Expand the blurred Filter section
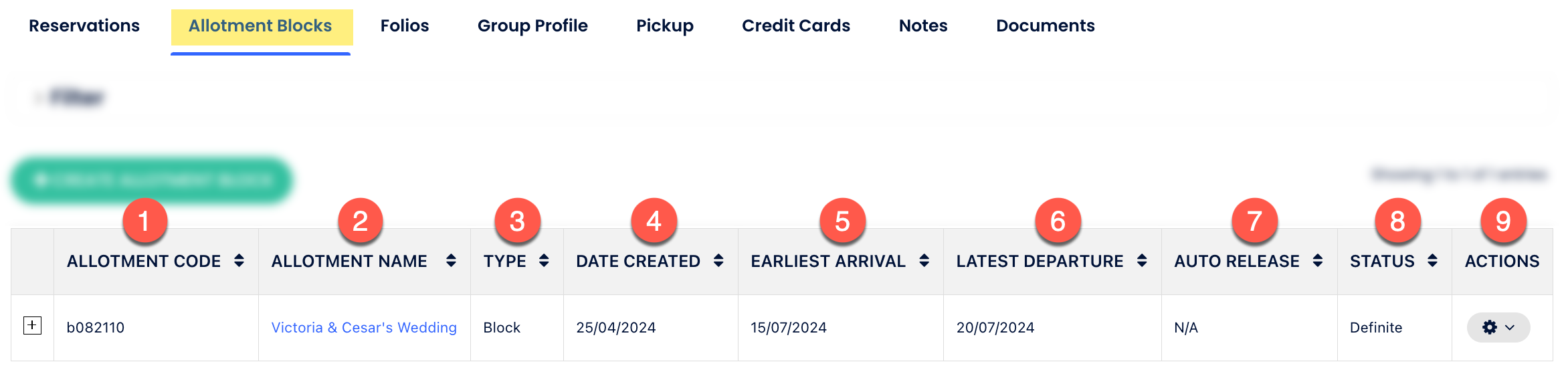The width and height of the screenshot is (1568, 376). point(70,98)
